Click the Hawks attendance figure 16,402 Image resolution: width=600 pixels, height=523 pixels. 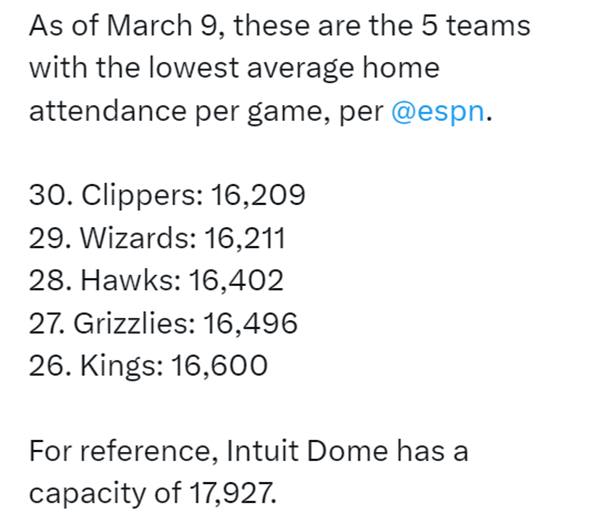click(236, 280)
